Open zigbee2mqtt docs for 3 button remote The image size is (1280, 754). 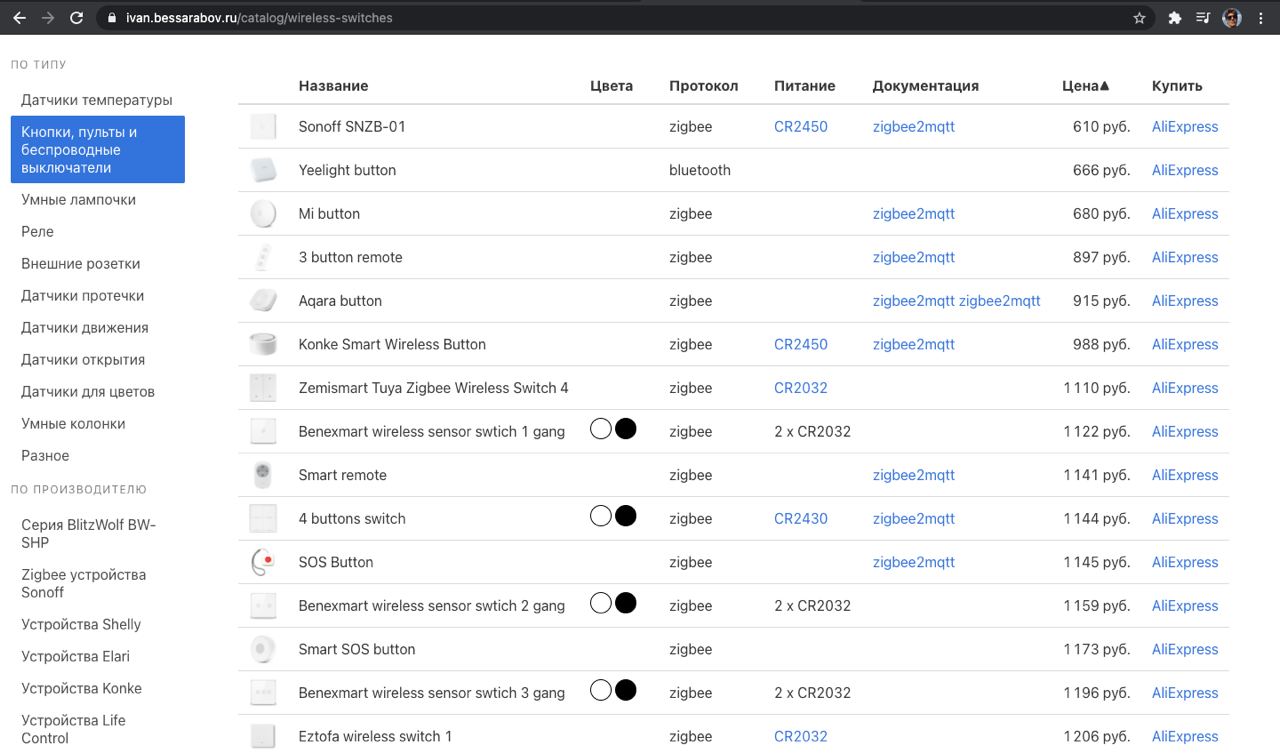point(914,257)
